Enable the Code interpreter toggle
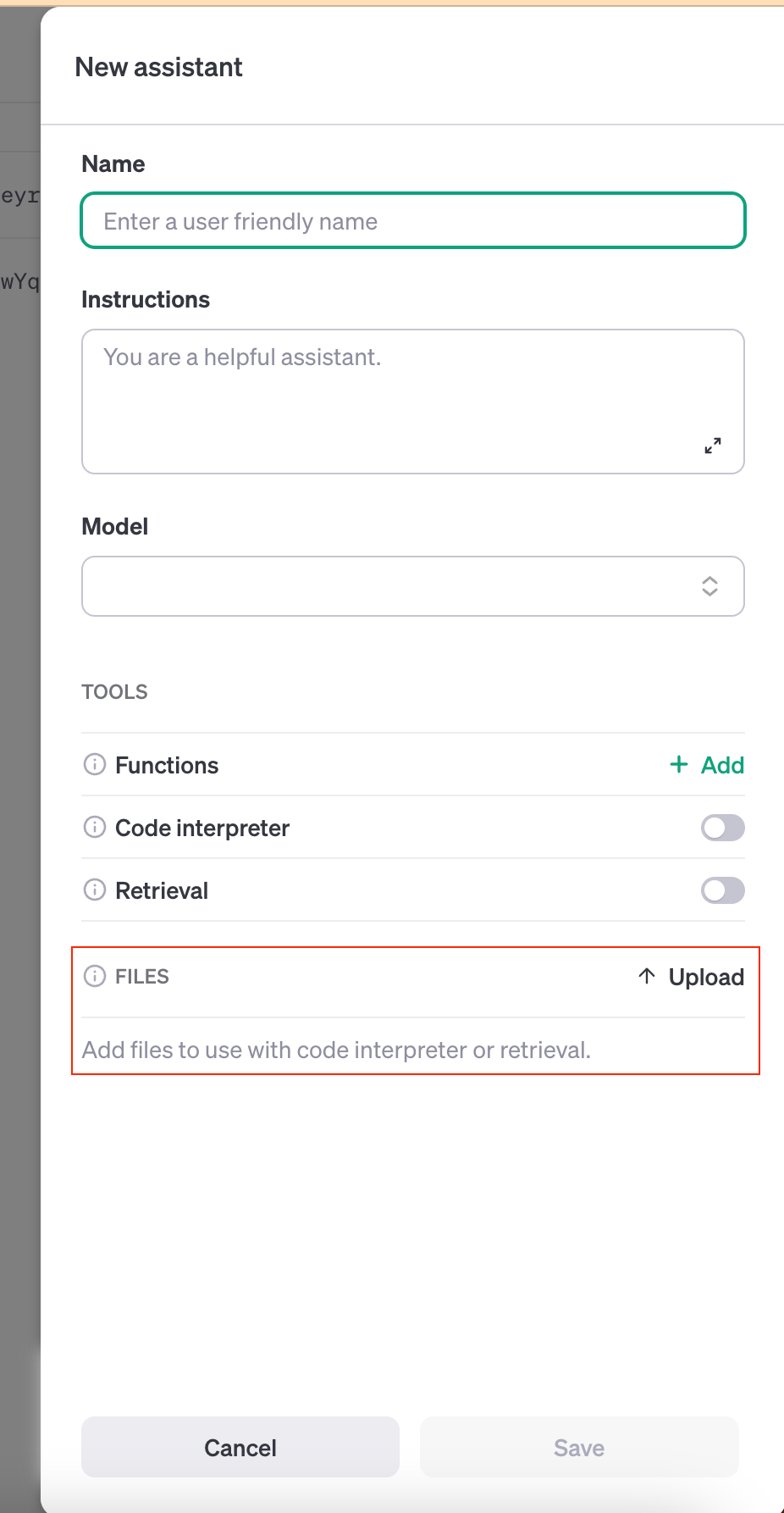 (722, 828)
